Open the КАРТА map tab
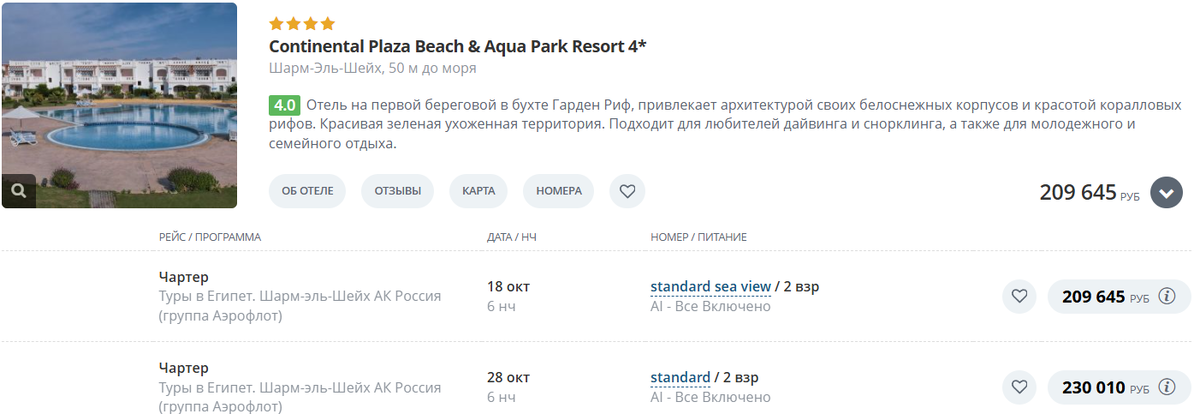 click(x=478, y=191)
